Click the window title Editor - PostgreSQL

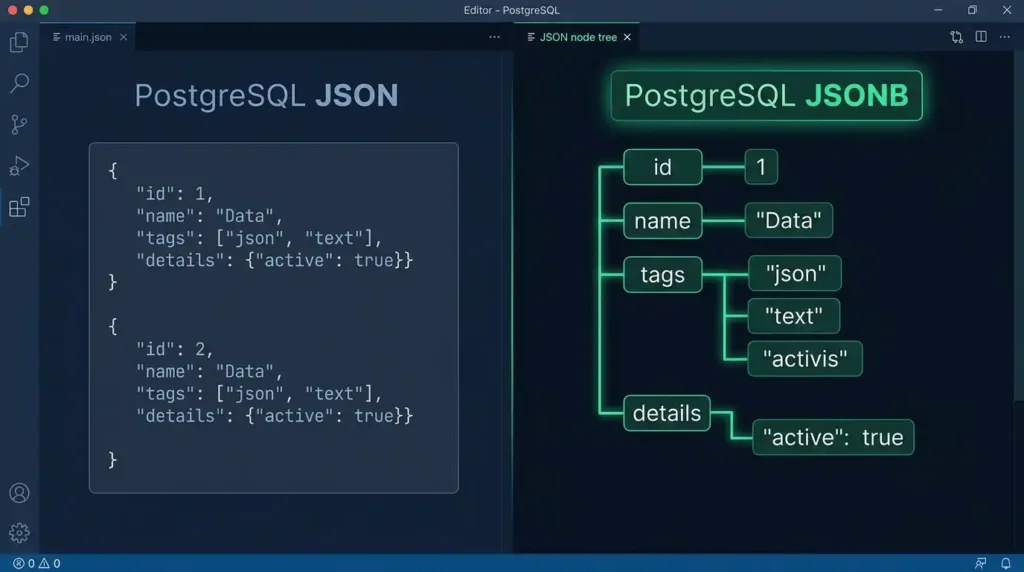(x=511, y=10)
